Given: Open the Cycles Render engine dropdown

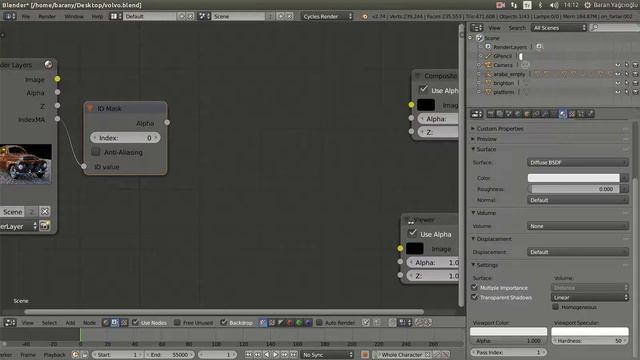Looking at the screenshot, I should pyautogui.click(x=327, y=16).
